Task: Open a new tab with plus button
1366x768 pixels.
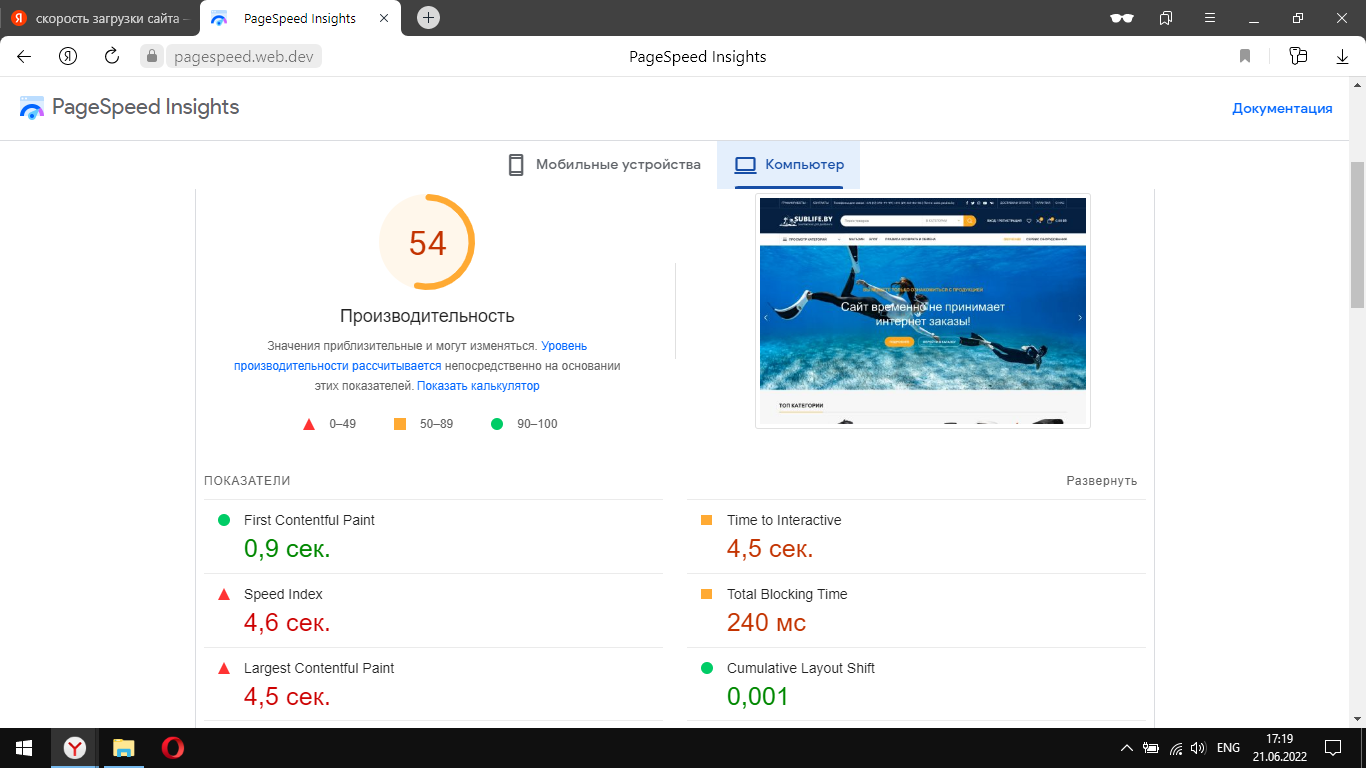Action: click(x=428, y=17)
